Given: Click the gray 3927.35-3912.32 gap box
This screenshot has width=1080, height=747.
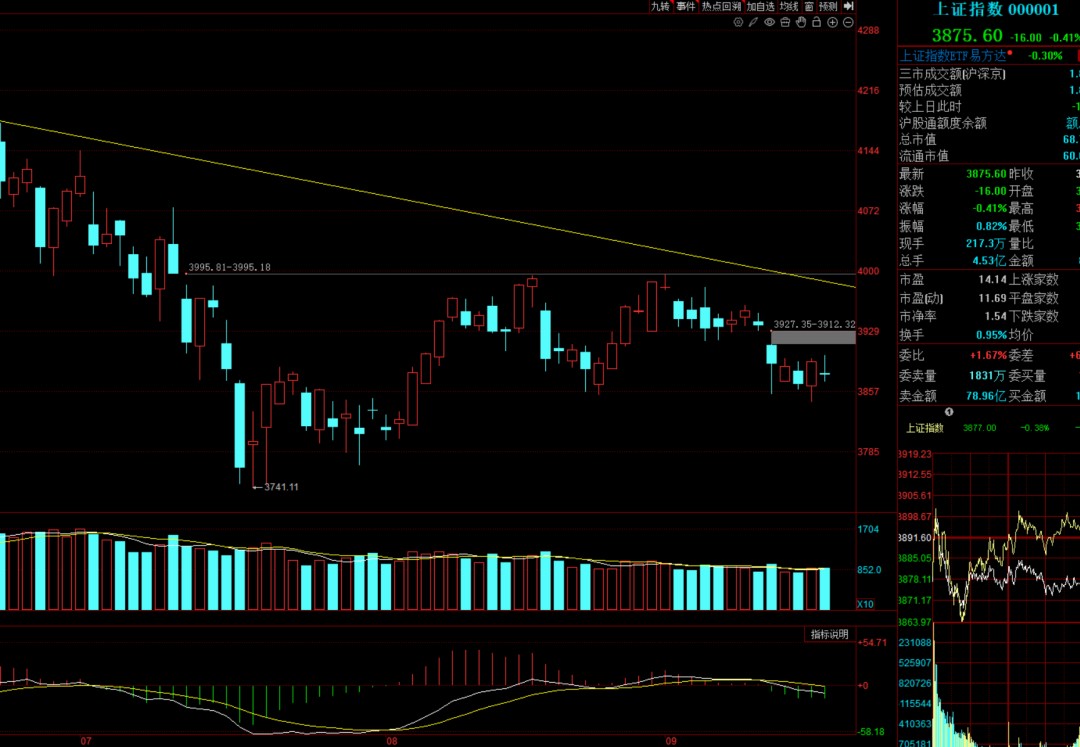Looking at the screenshot, I should (813, 337).
